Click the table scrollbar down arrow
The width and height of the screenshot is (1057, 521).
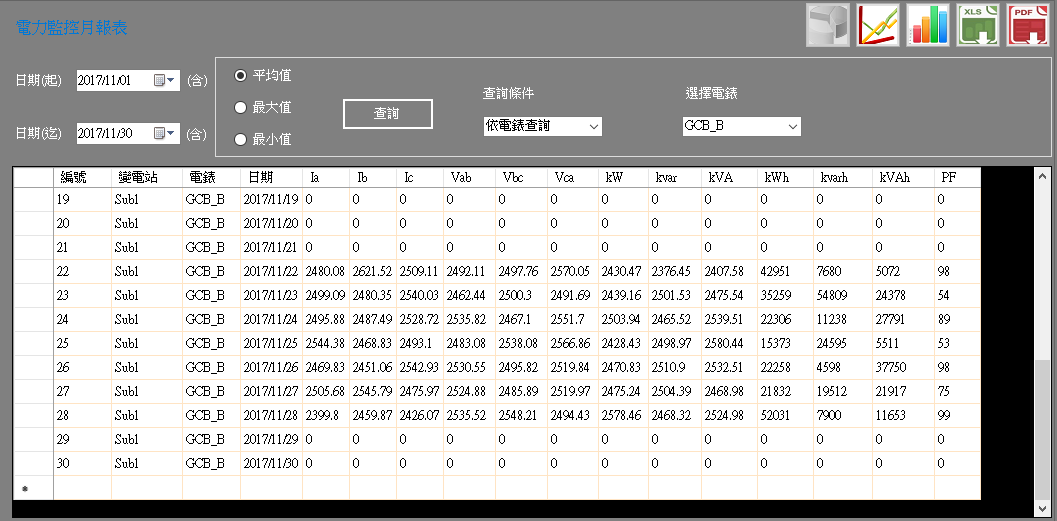pos(1043,509)
